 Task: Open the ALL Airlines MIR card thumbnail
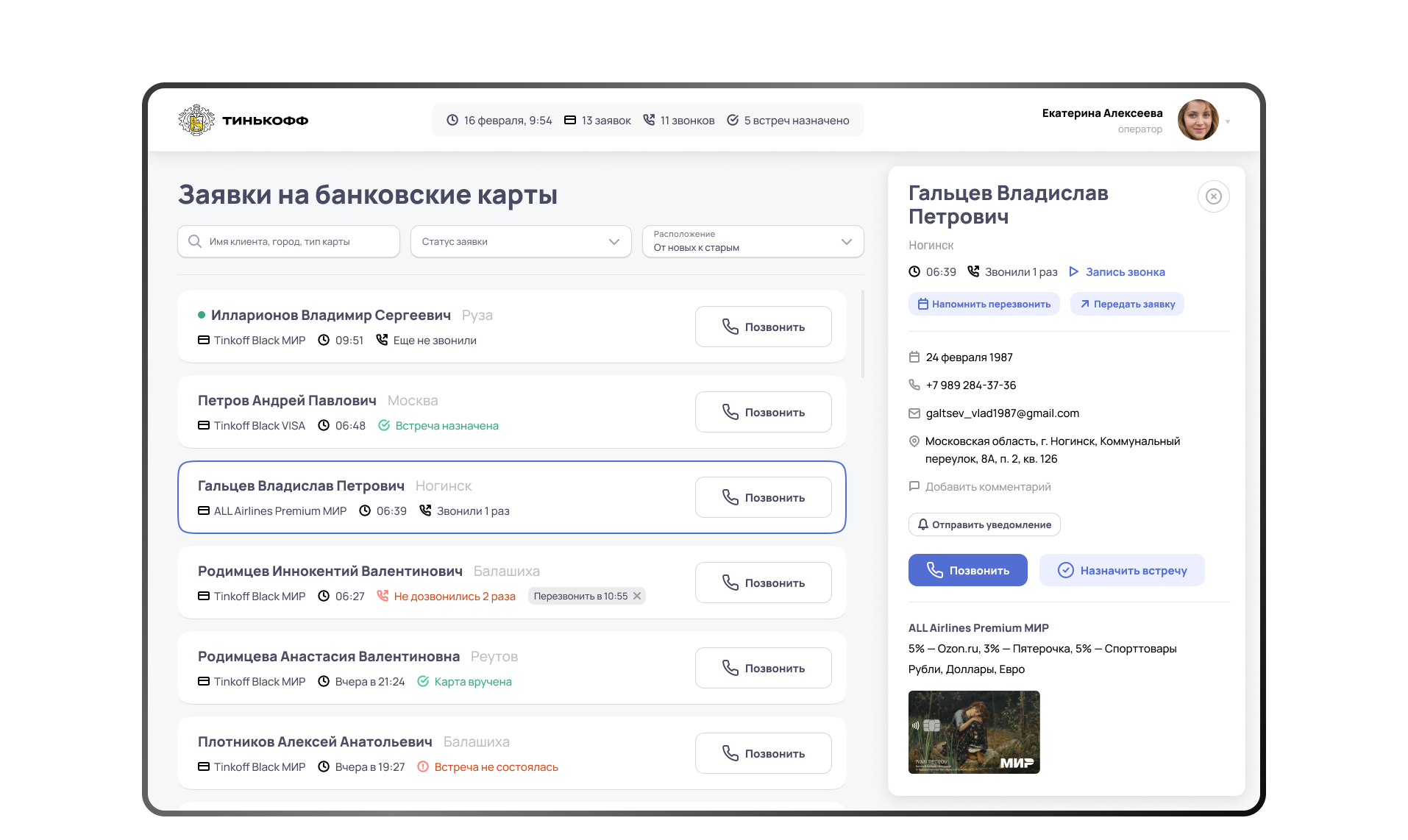(973, 732)
